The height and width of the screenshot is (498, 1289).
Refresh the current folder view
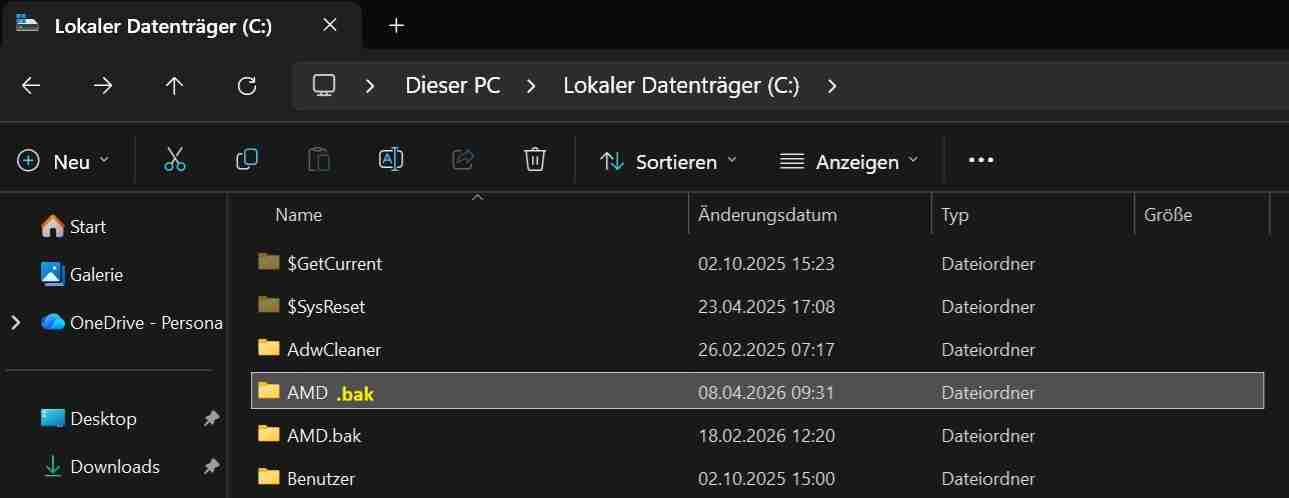pos(247,86)
